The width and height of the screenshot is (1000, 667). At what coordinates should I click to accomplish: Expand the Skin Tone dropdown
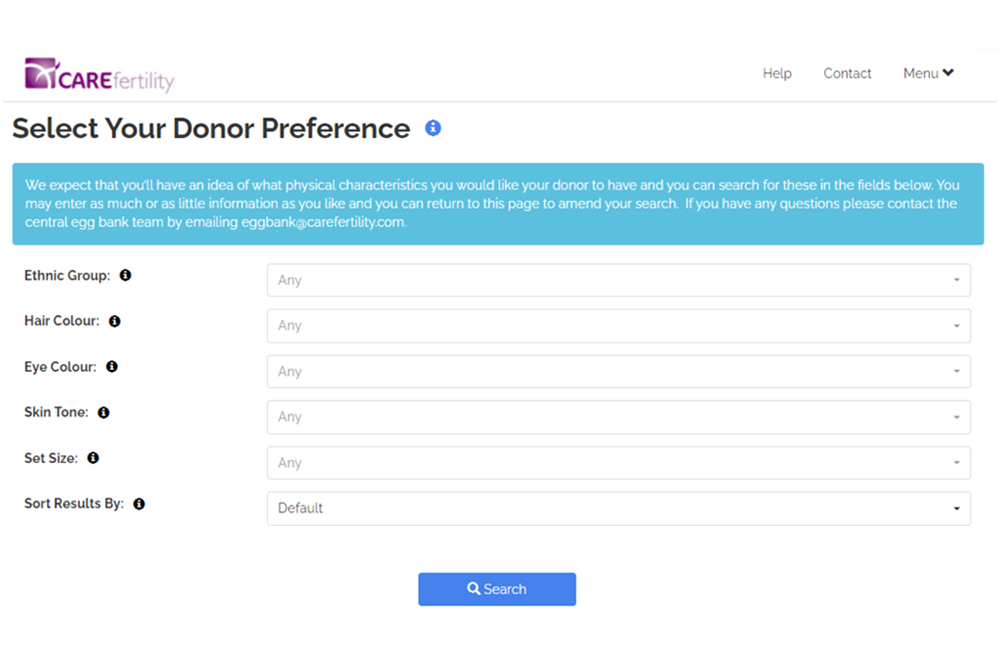(618, 417)
